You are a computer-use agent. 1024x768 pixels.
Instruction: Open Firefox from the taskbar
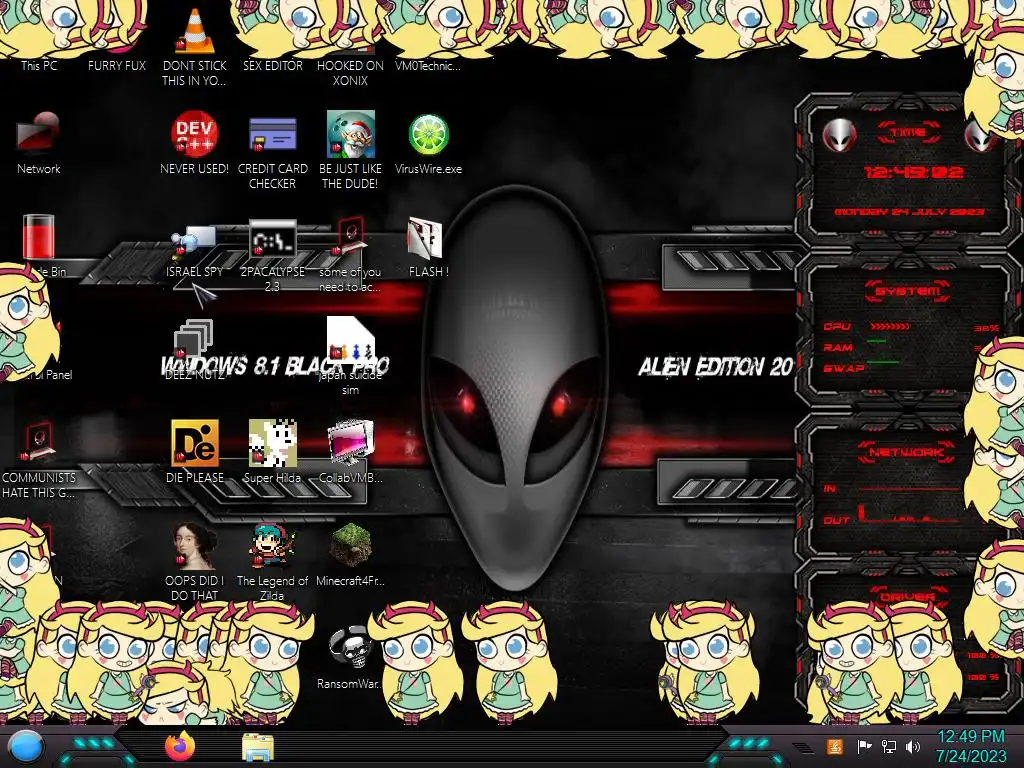click(x=180, y=746)
